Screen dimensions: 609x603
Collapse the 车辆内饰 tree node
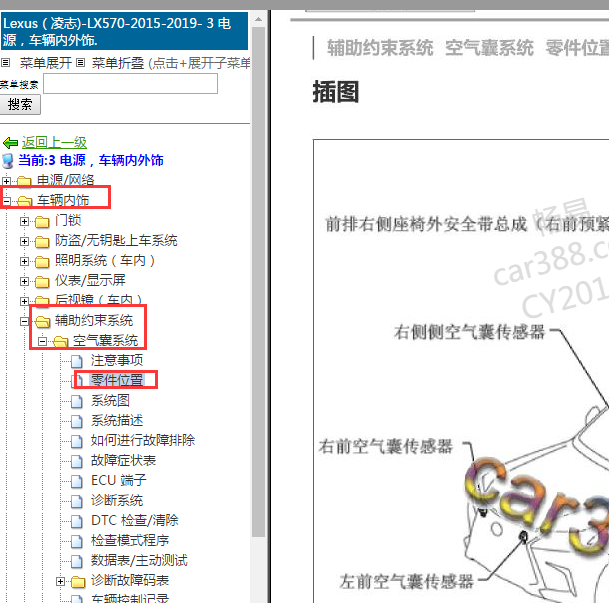[6, 201]
